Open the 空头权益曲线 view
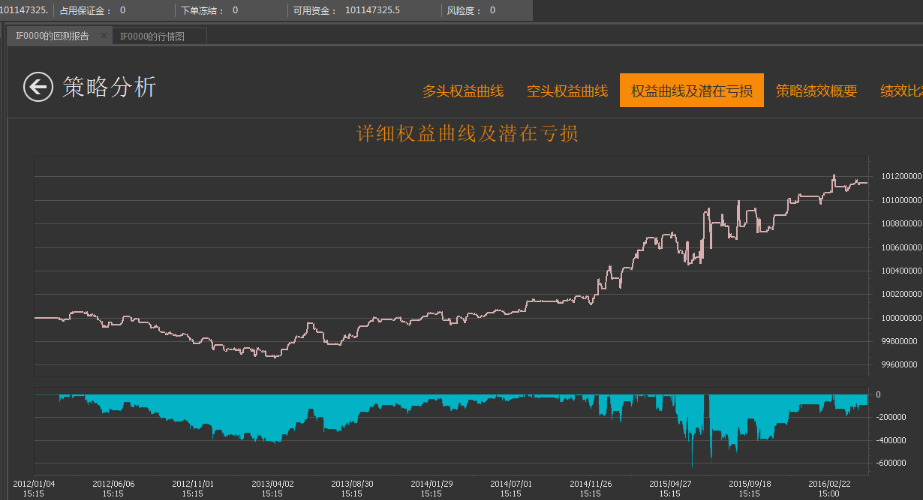Image resolution: width=923 pixels, height=500 pixels. (567, 91)
